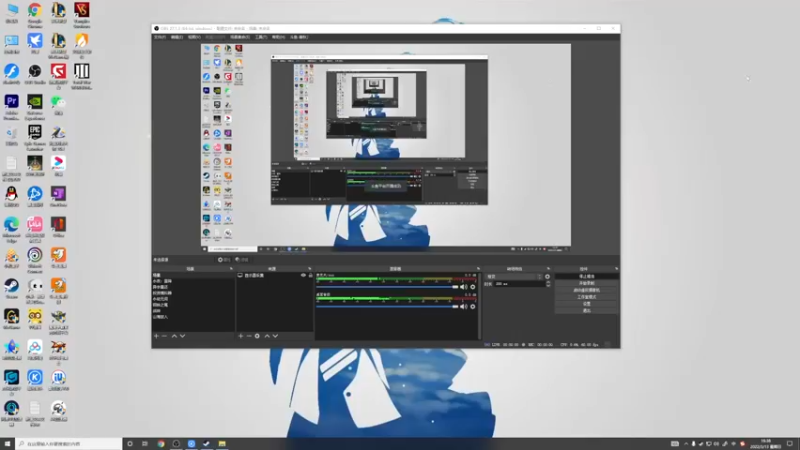
Task: Move source up in Sources panel
Action: (267, 336)
